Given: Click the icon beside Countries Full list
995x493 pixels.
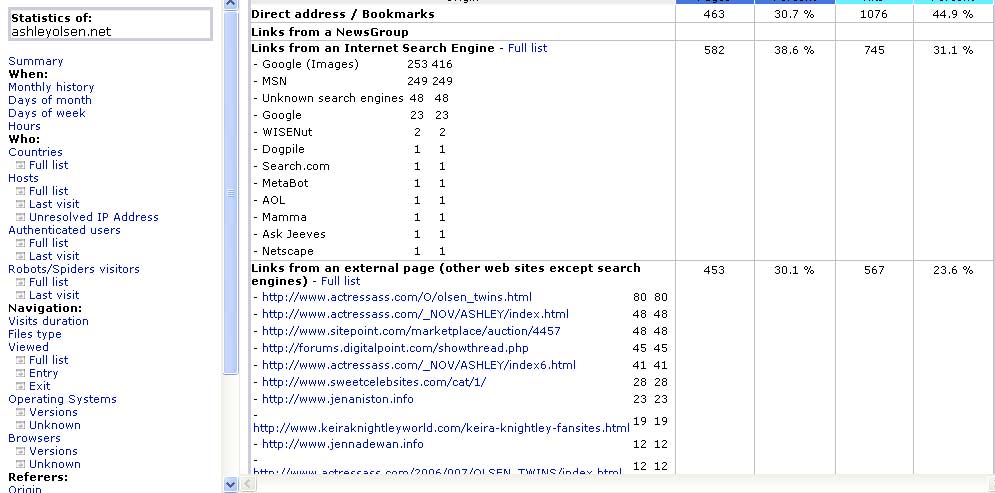Looking at the screenshot, I should (x=20, y=166).
